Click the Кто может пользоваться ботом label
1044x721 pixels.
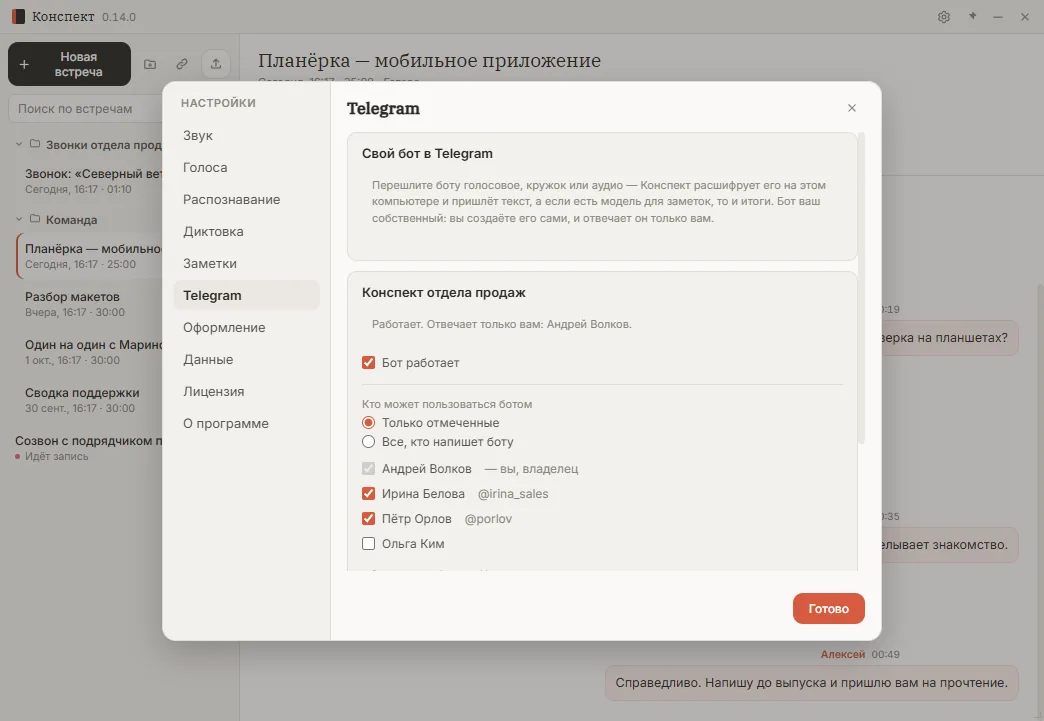(447, 403)
